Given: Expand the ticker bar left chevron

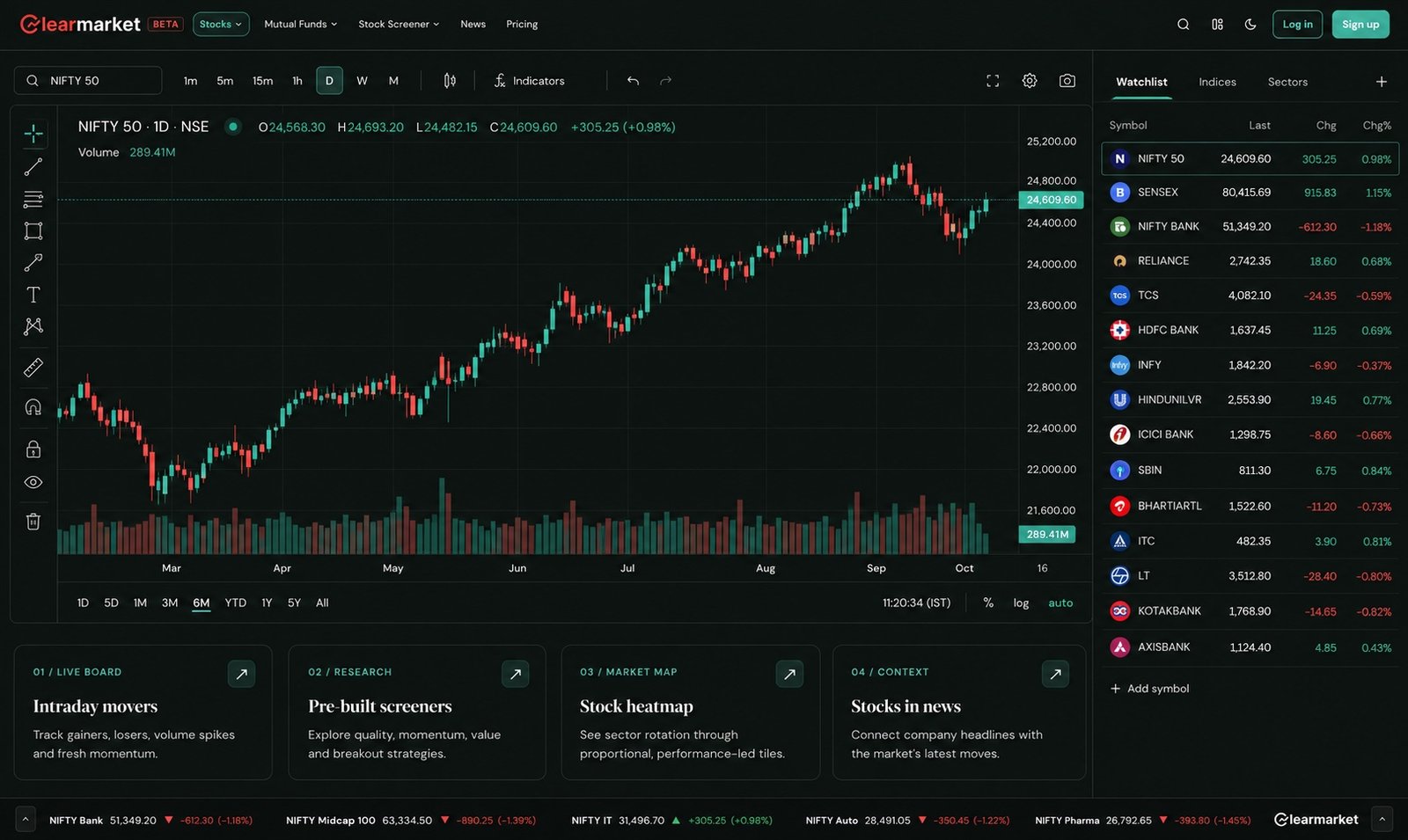Looking at the screenshot, I should (26, 819).
